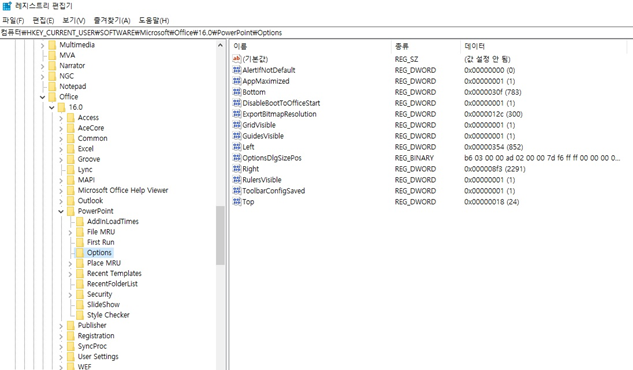Open the 보기(V) menu
This screenshot has width=633, height=370.
(73, 21)
